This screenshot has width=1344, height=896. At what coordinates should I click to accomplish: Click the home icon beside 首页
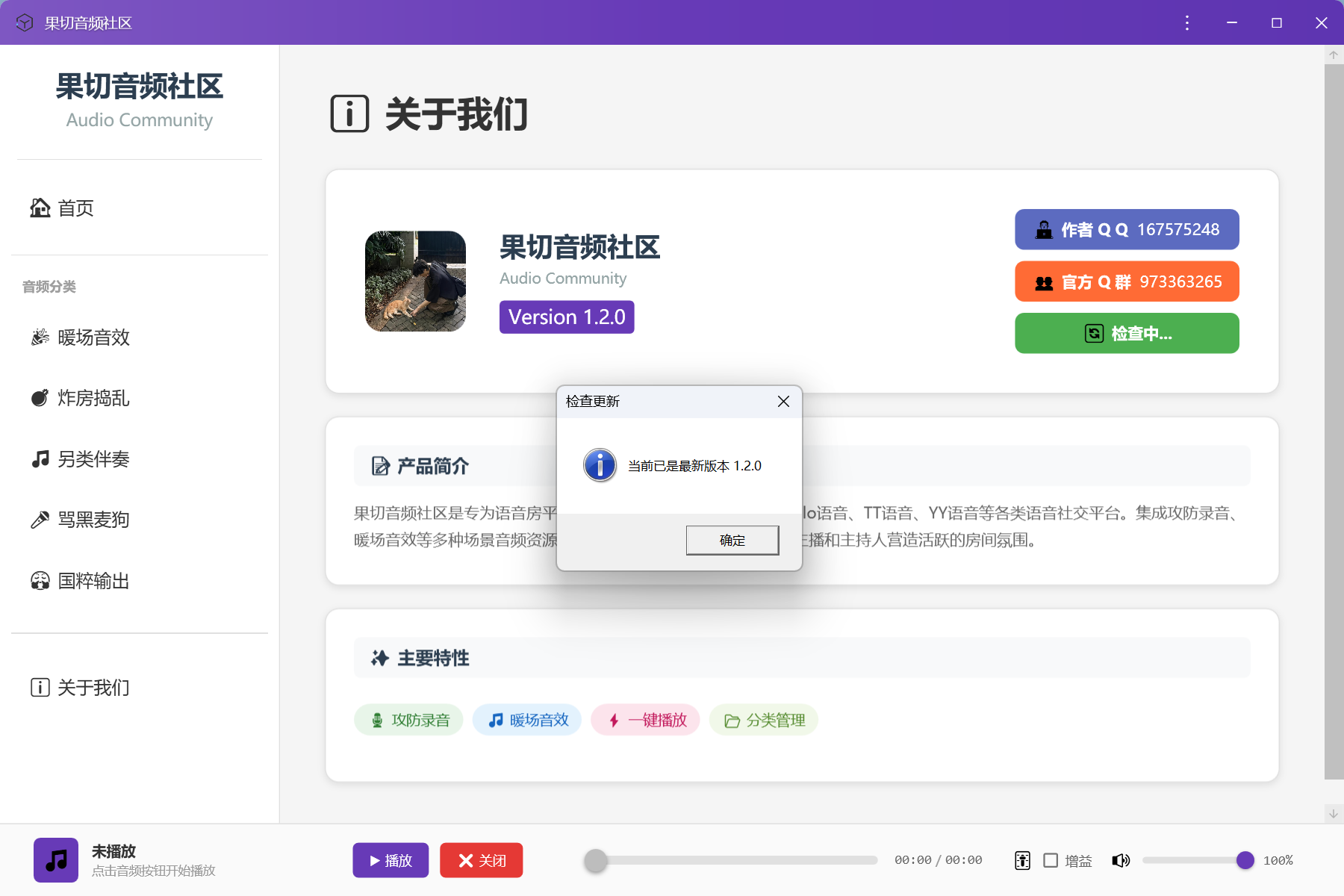40,208
